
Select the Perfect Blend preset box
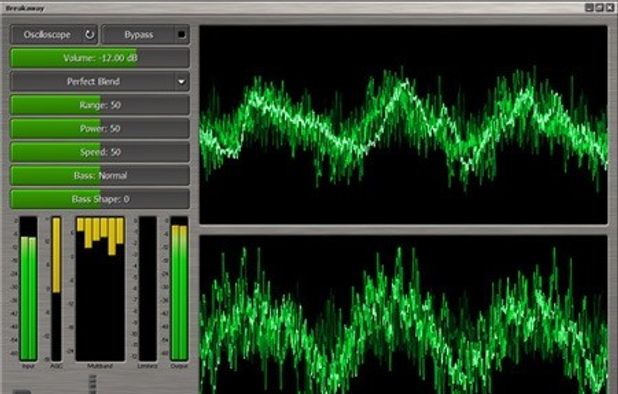point(100,82)
